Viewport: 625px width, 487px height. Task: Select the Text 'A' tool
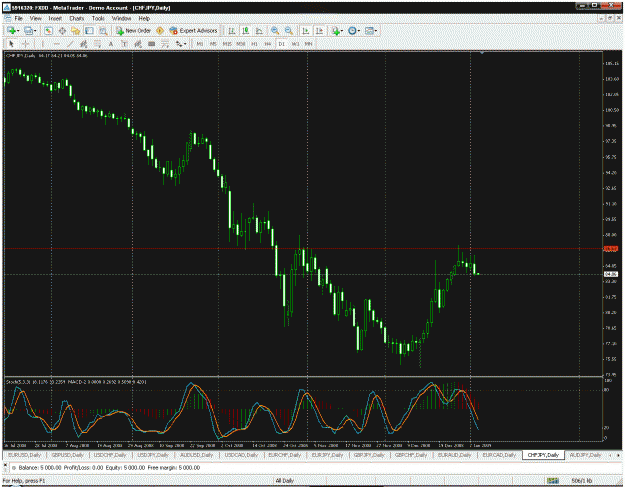pos(111,44)
